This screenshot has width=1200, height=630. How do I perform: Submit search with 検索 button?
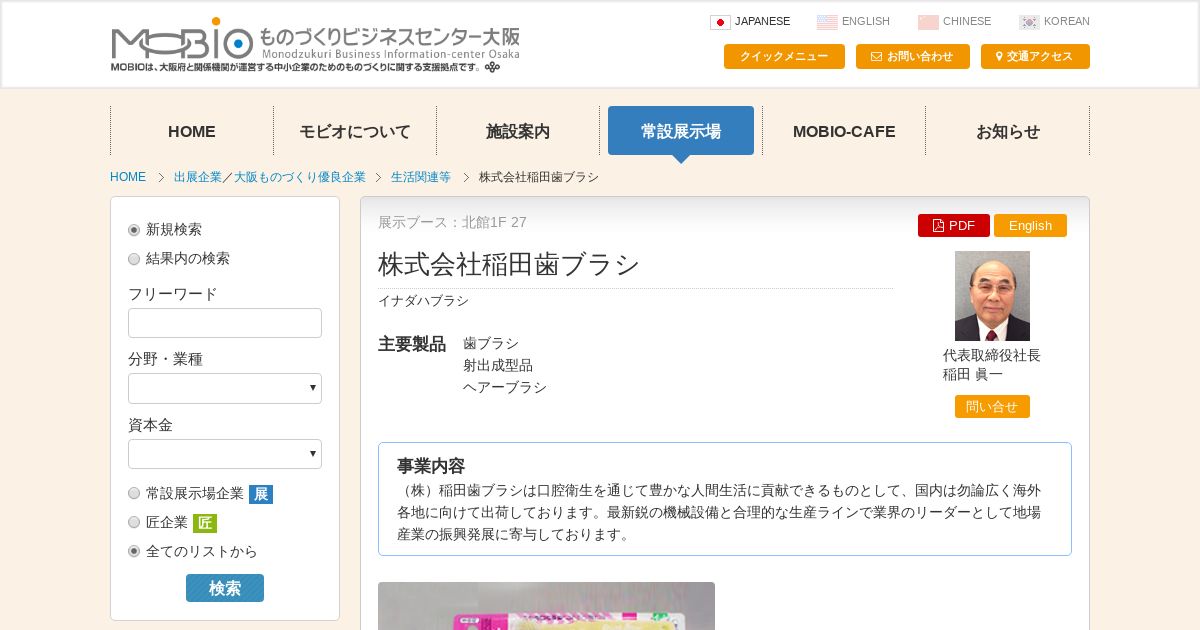pyautogui.click(x=225, y=588)
